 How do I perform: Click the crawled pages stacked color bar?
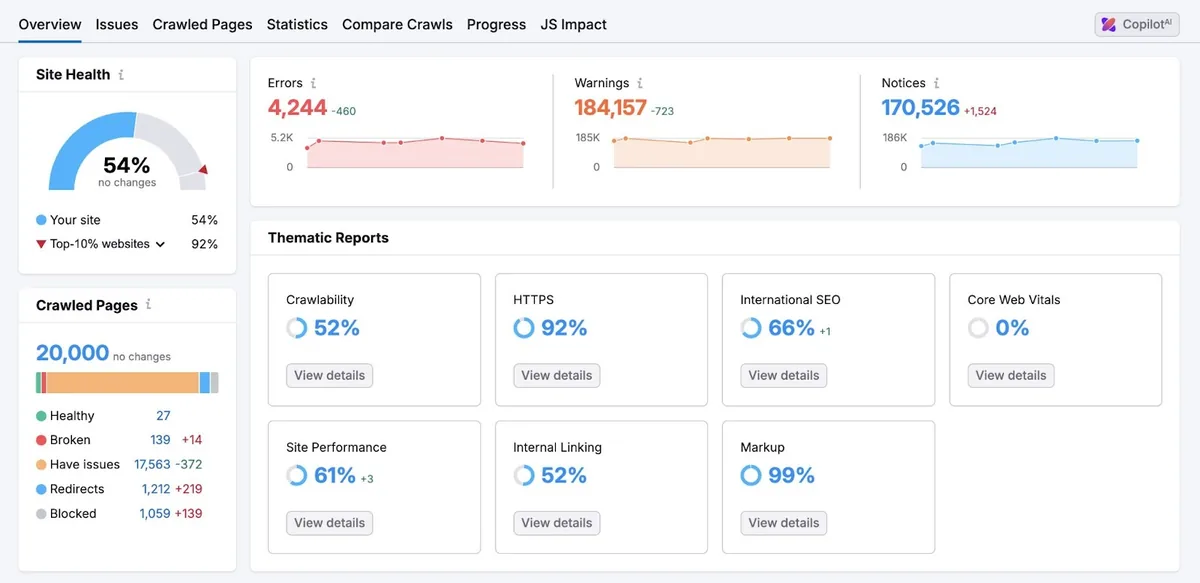tap(127, 382)
